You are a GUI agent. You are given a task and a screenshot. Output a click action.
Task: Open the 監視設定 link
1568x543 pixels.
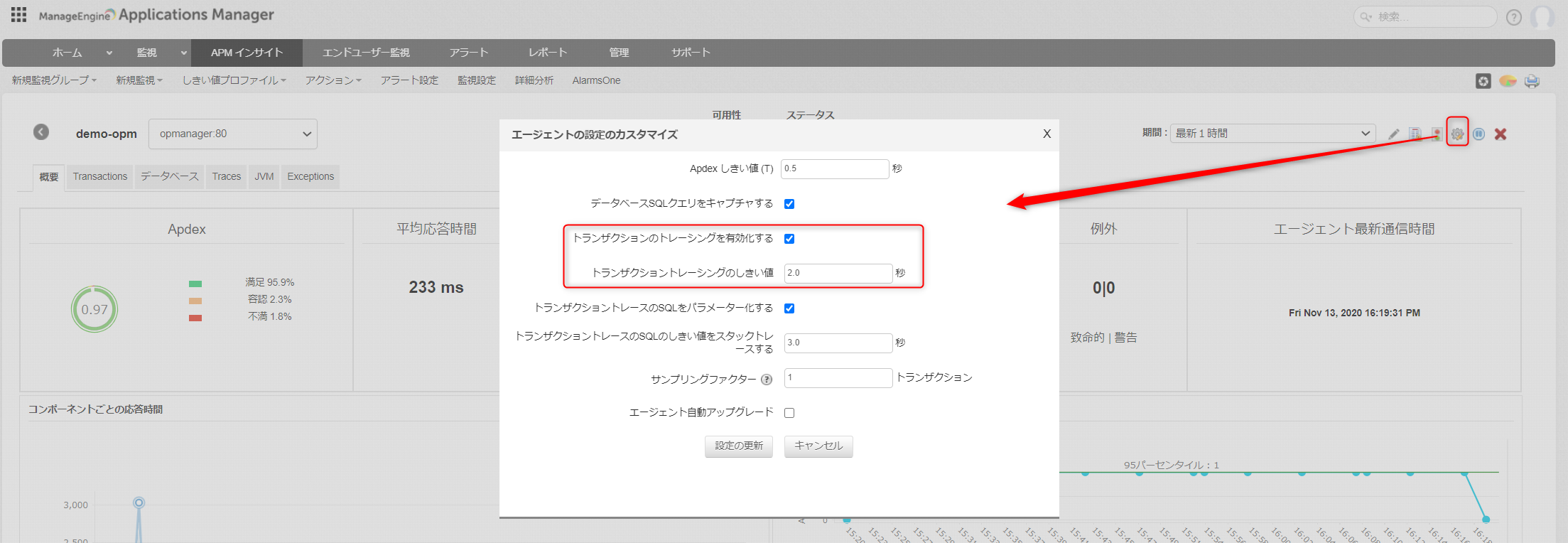[477, 80]
